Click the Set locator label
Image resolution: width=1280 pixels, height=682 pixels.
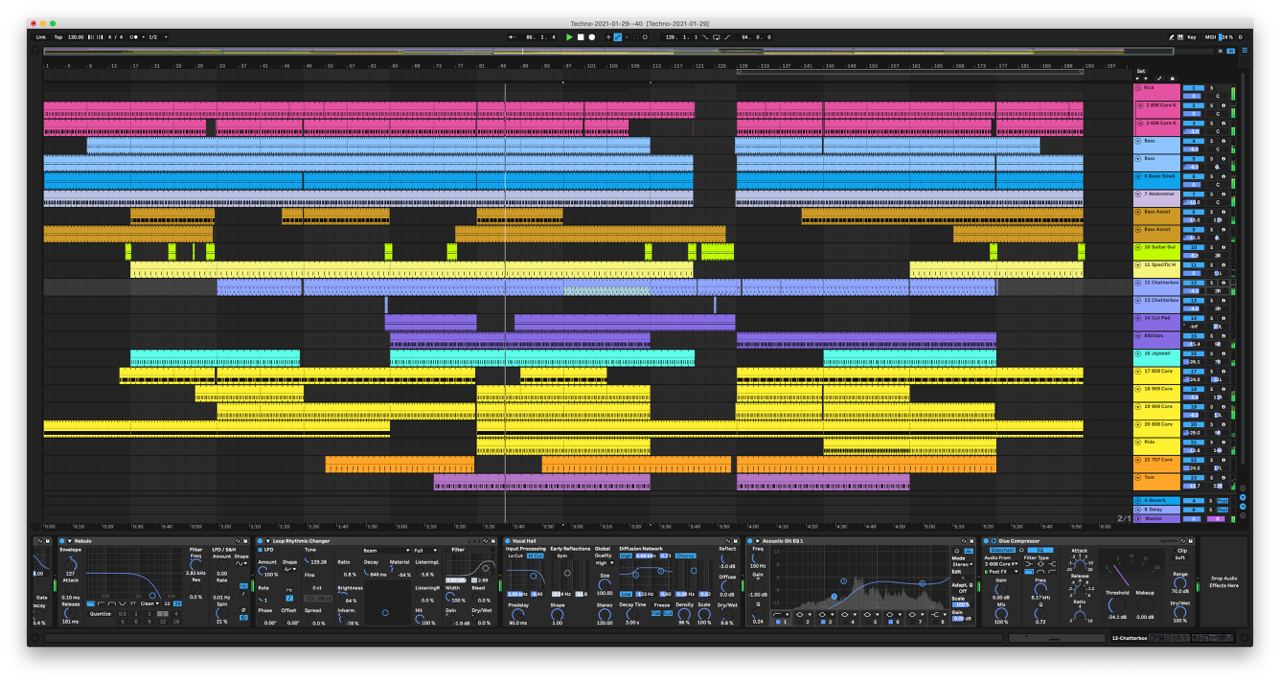point(1142,71)
